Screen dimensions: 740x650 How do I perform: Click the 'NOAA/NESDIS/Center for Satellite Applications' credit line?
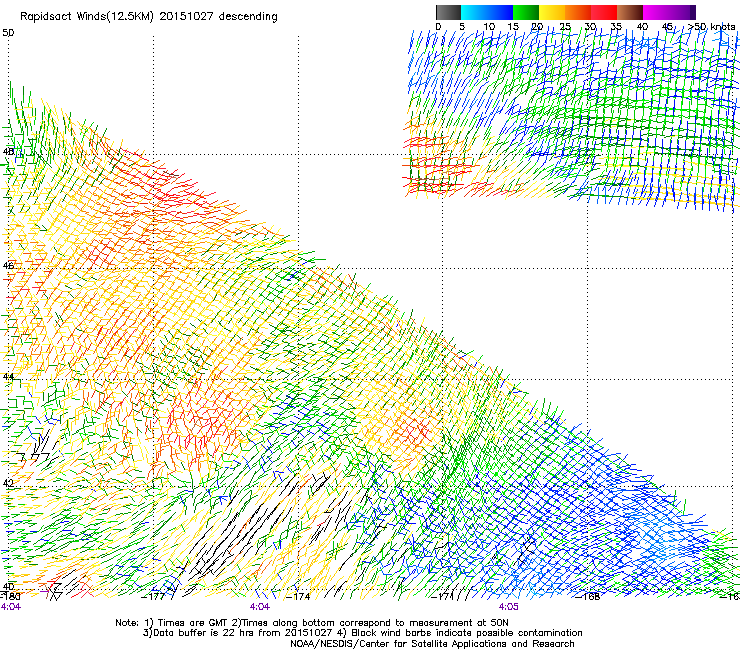(432, 644)
